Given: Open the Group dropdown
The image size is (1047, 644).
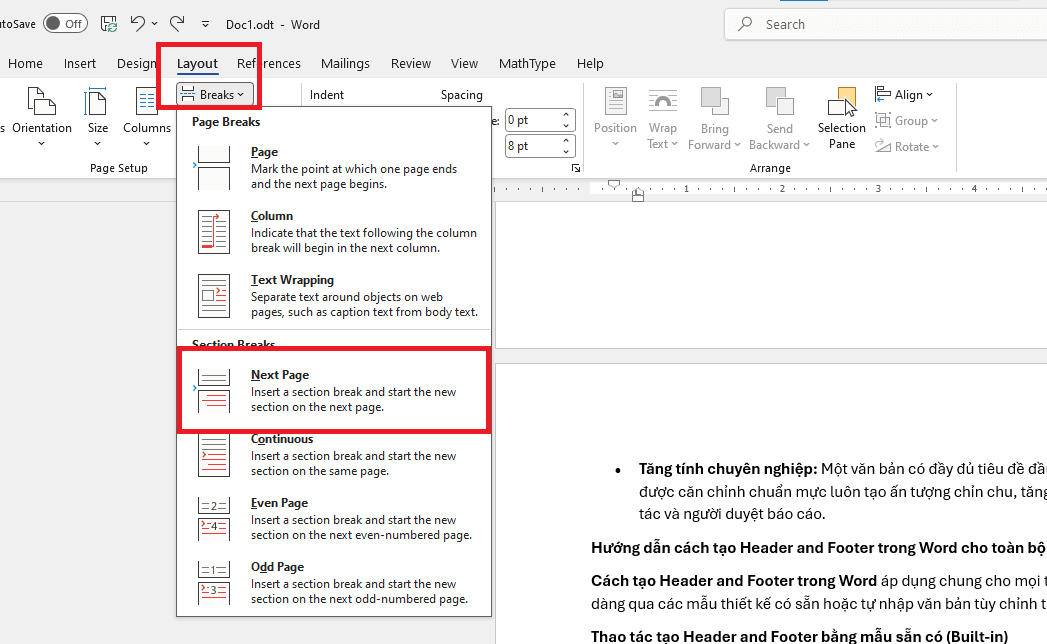Looking at the screenshot, I should click(906, 121).
